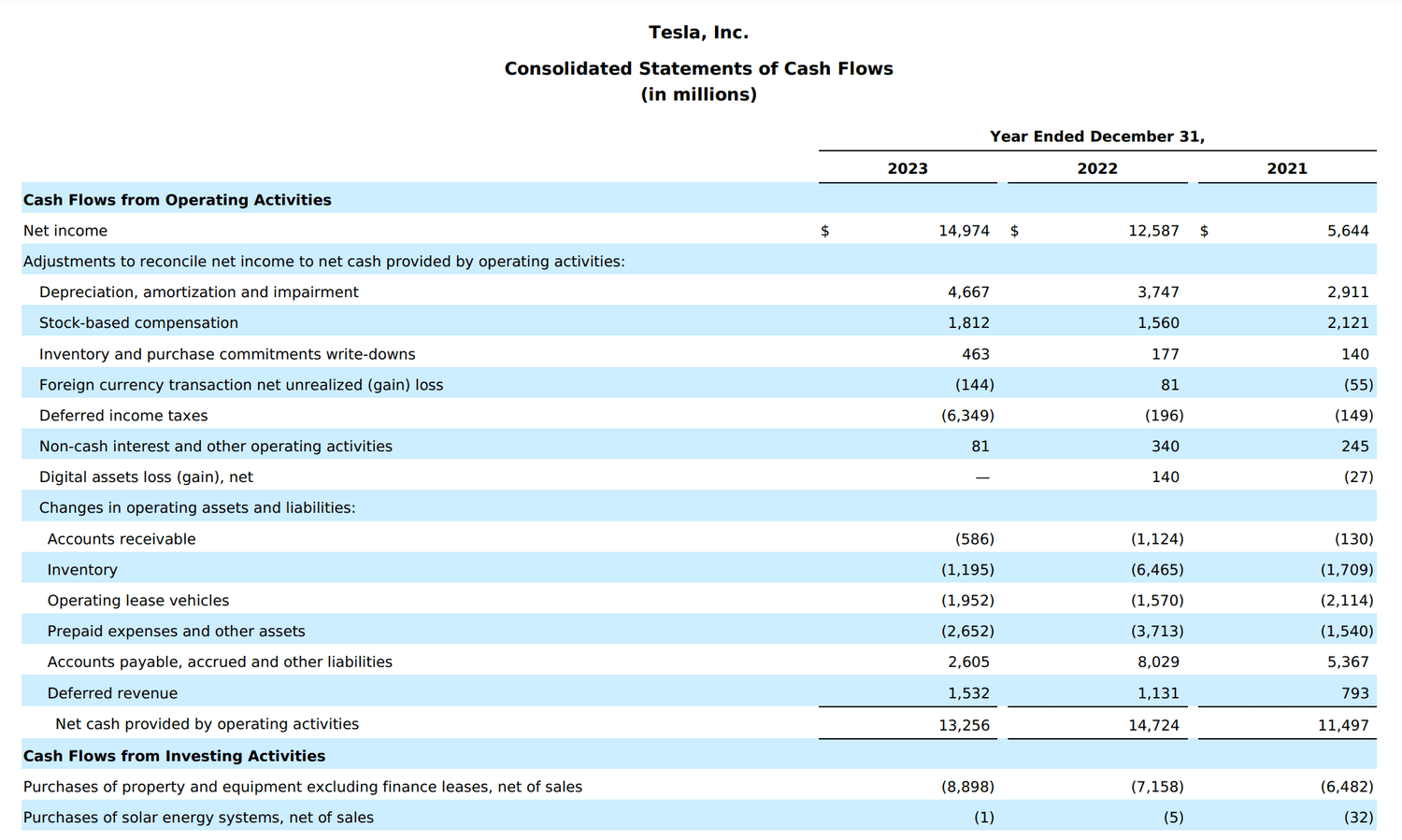Click 'Year Ended December 31,' header
This screenshot has width=1402, height=840.
tap(1097, 136)
